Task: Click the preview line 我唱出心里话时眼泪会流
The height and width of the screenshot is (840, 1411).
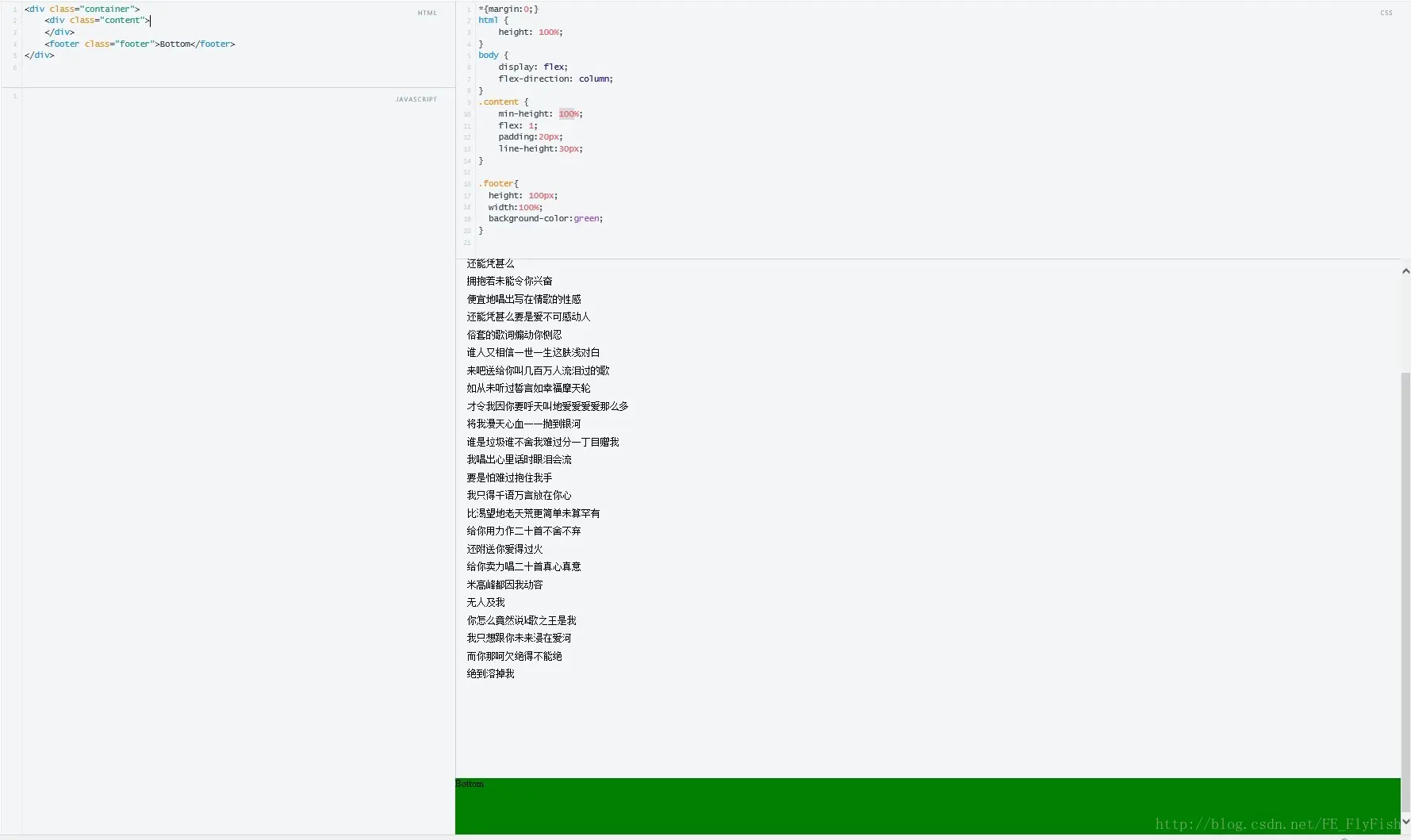Action: pos(519,459)
